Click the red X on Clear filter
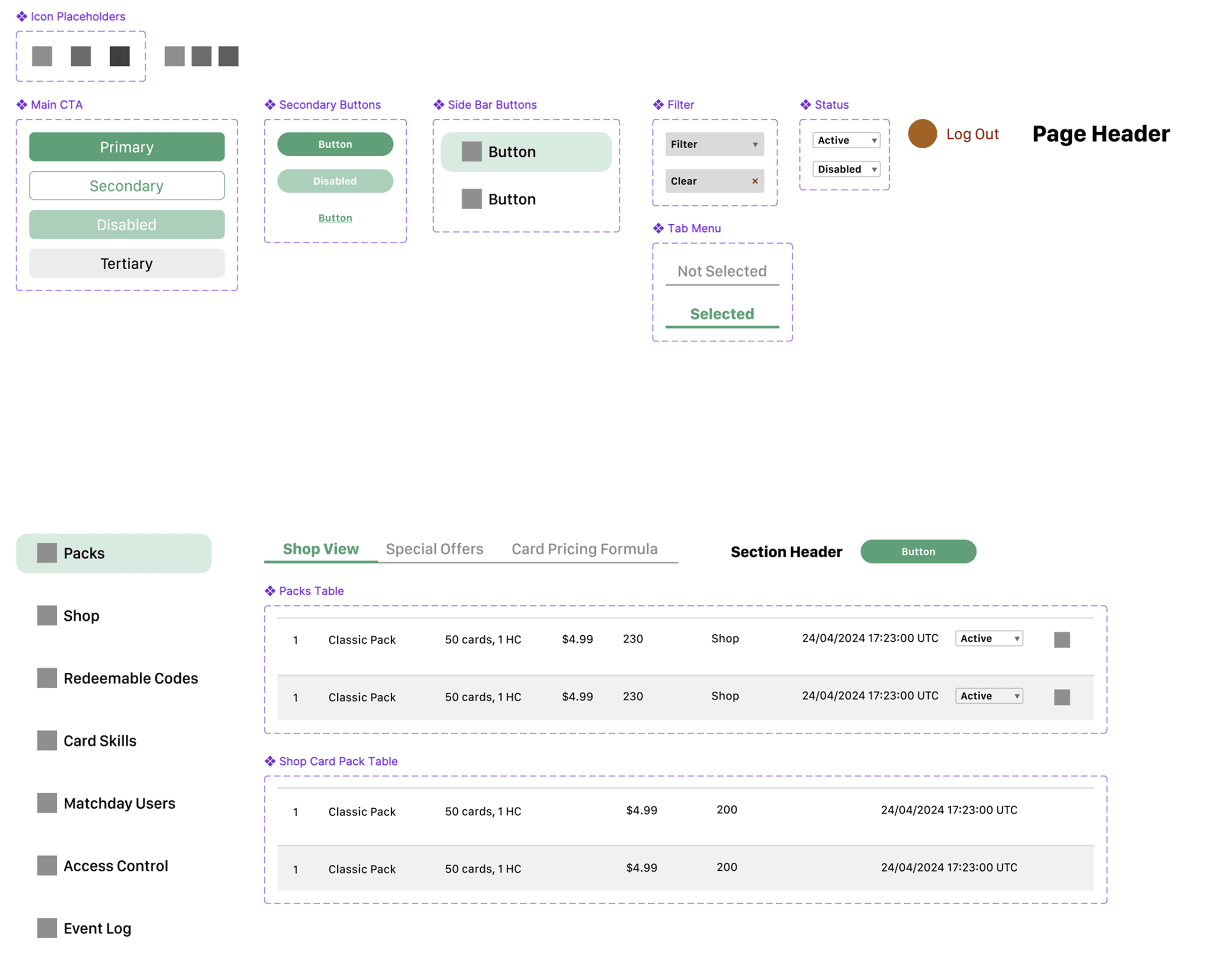Screen dimensions: 1212x980 tap(755, 181)
